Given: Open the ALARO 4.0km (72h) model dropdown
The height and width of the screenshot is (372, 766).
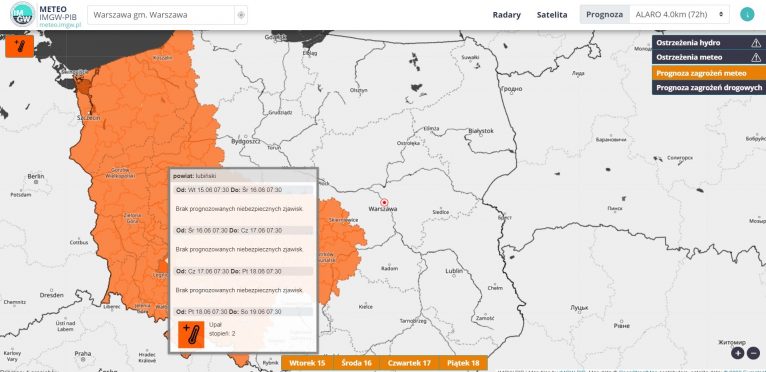Looking at the screenshot, I should coord(680,15).
